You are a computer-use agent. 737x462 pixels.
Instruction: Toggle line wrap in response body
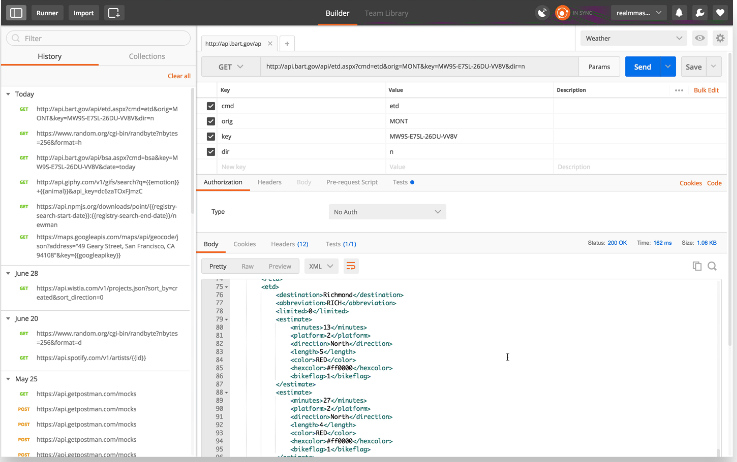(x=351, y=266)
